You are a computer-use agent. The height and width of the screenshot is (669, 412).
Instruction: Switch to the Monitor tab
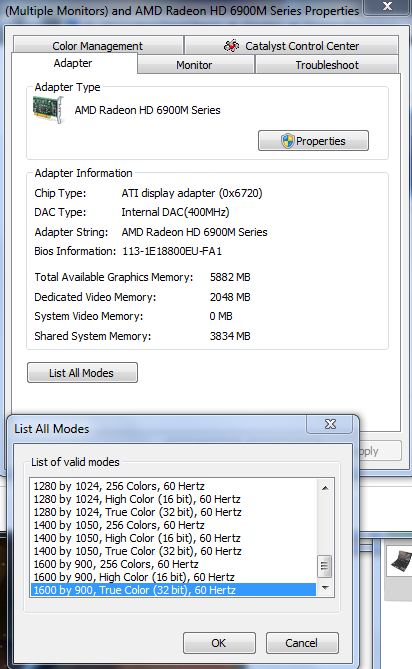[195, 65]
